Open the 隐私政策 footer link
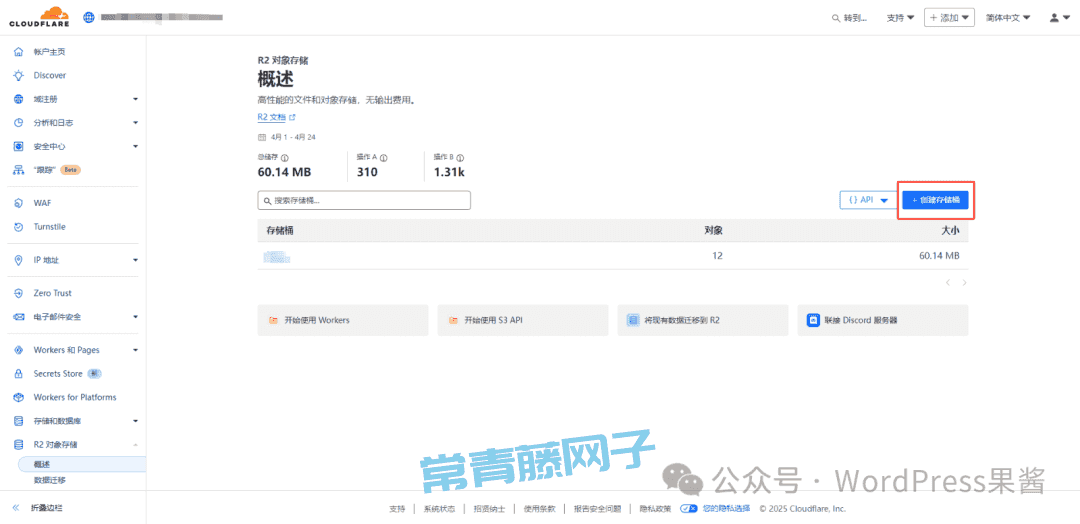Screen dimensions: 1080x524 tap(655, 509)
